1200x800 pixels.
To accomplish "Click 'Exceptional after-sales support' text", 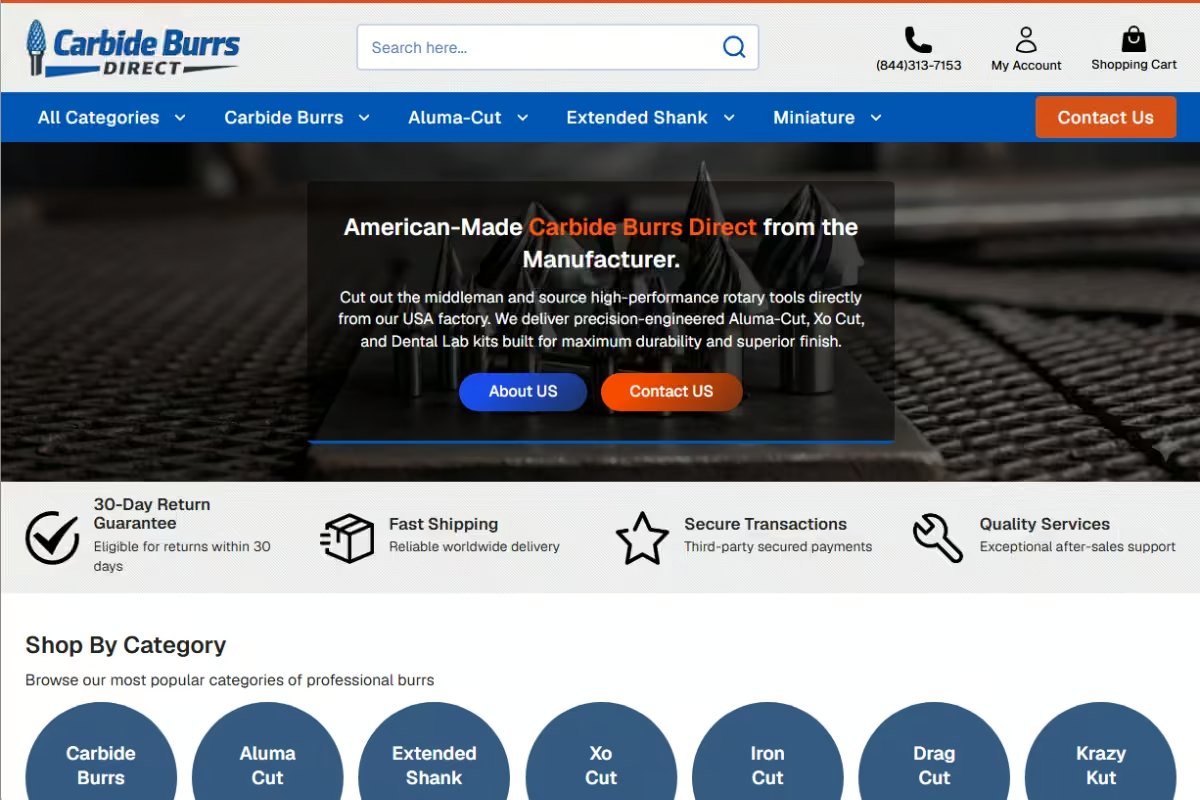I will tap(1077, 547).
